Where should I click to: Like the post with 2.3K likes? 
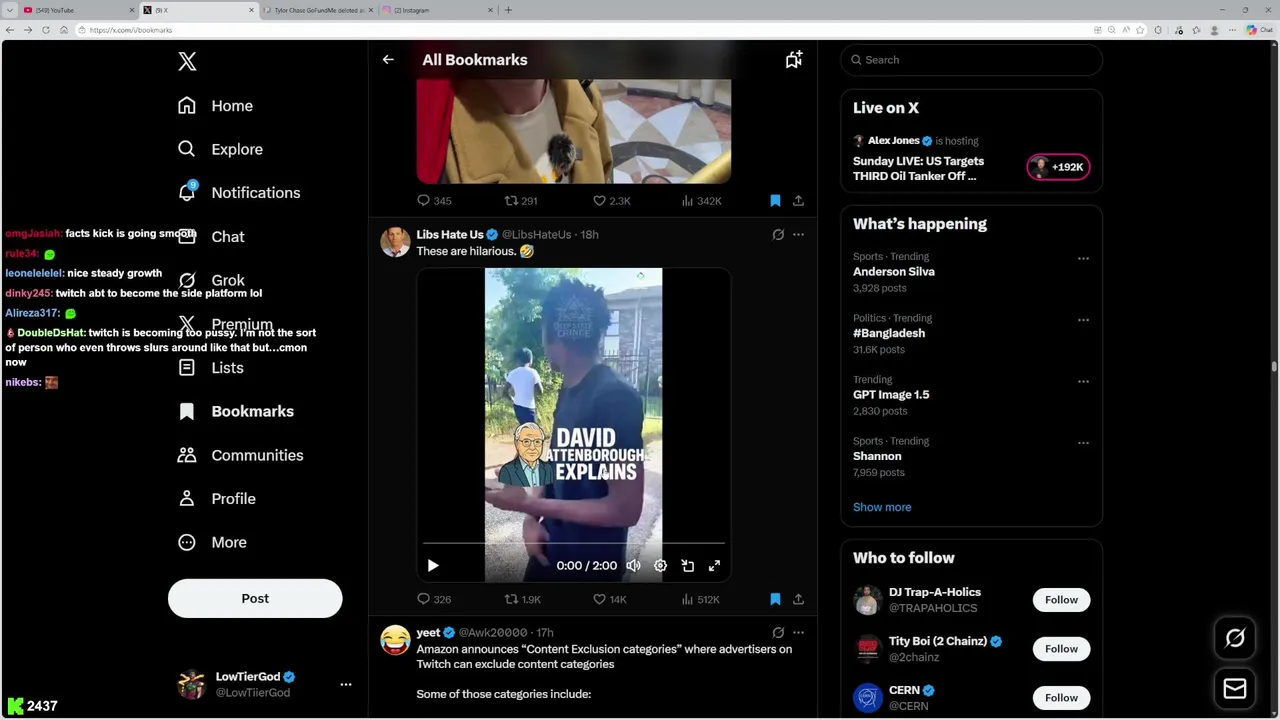pos(612,201)
